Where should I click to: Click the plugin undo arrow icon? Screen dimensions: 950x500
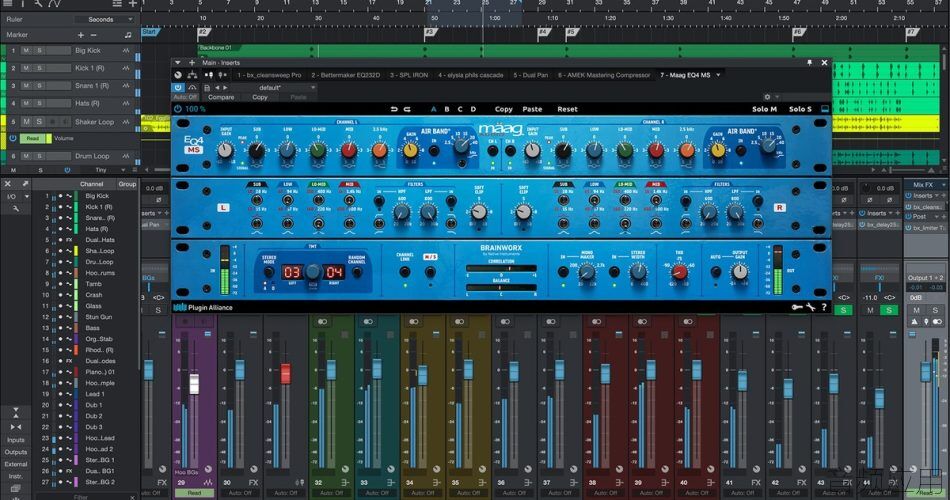[x=394, y=109]
